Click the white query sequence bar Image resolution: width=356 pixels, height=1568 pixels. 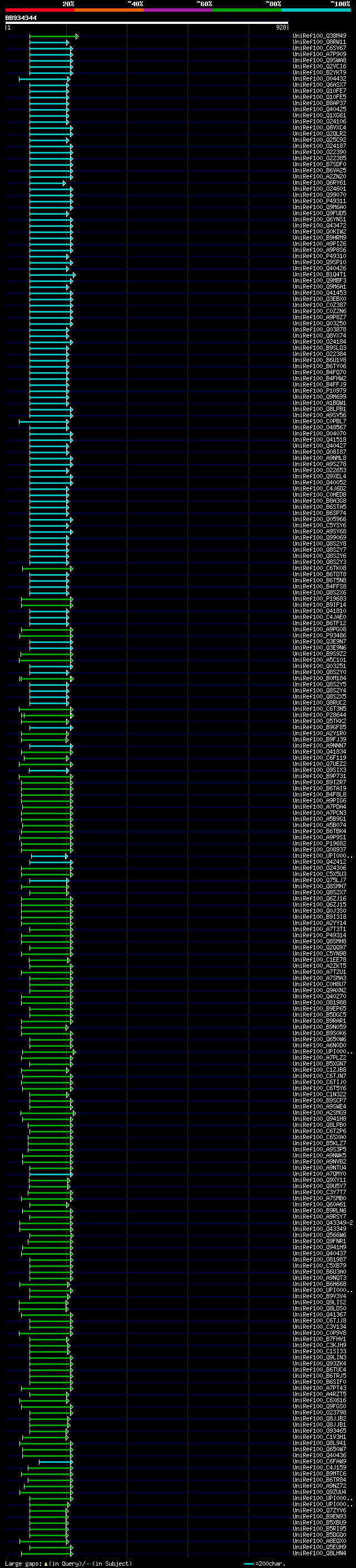pyautogui.click(x=147, y=23)
